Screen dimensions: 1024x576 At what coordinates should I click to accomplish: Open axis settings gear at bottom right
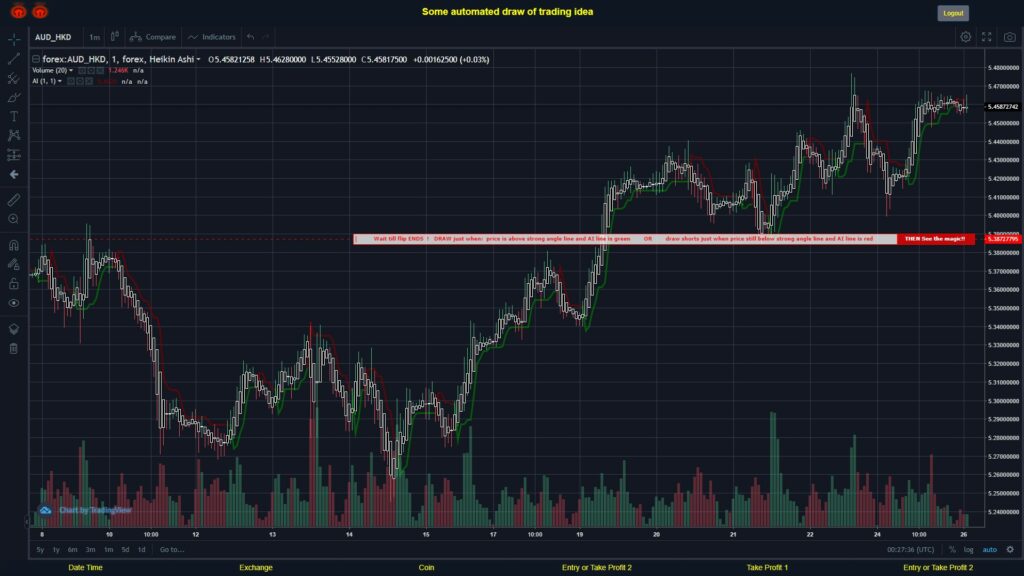click(1010, 549)
